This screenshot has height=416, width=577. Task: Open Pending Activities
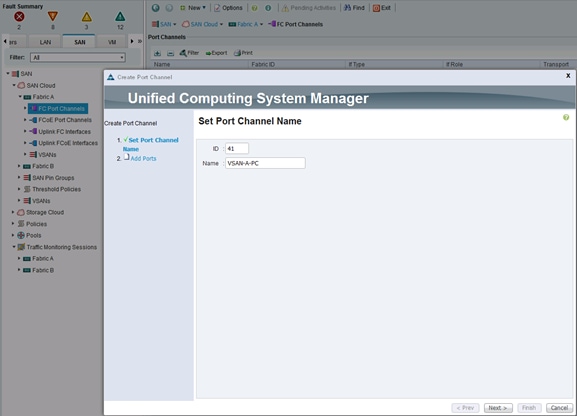pyautogui.click(x=309, y=8)
